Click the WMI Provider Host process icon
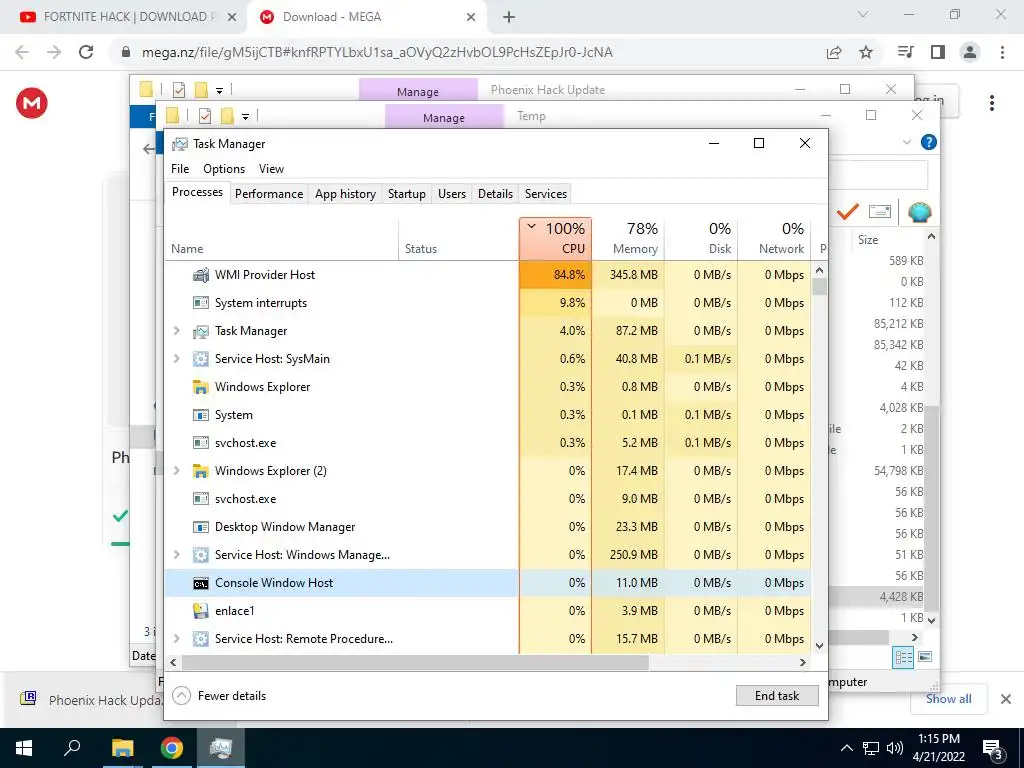Screen dimensions: 1024x768 (200, 275)
